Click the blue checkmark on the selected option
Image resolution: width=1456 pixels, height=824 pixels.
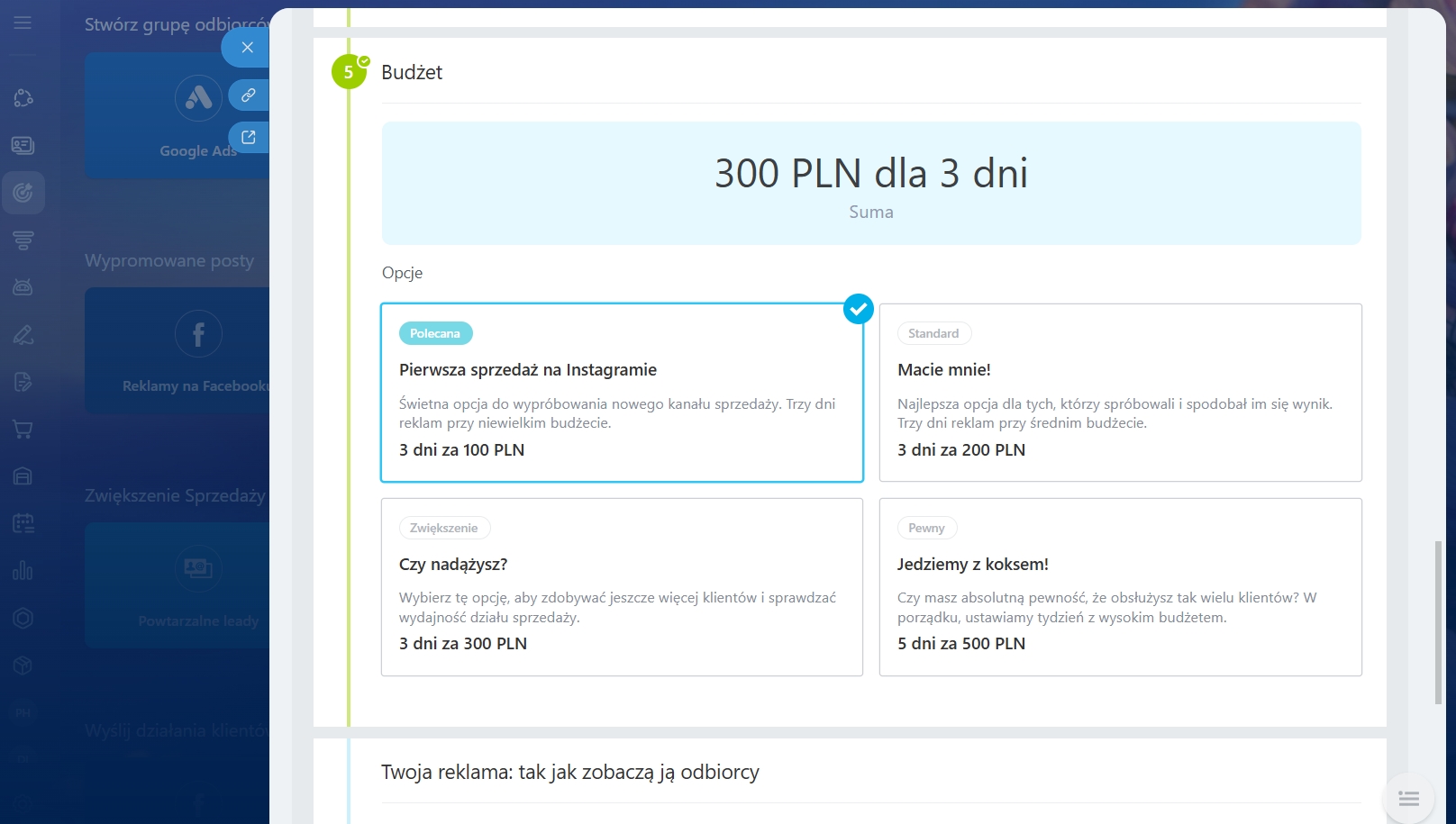[x=859, y=309]
